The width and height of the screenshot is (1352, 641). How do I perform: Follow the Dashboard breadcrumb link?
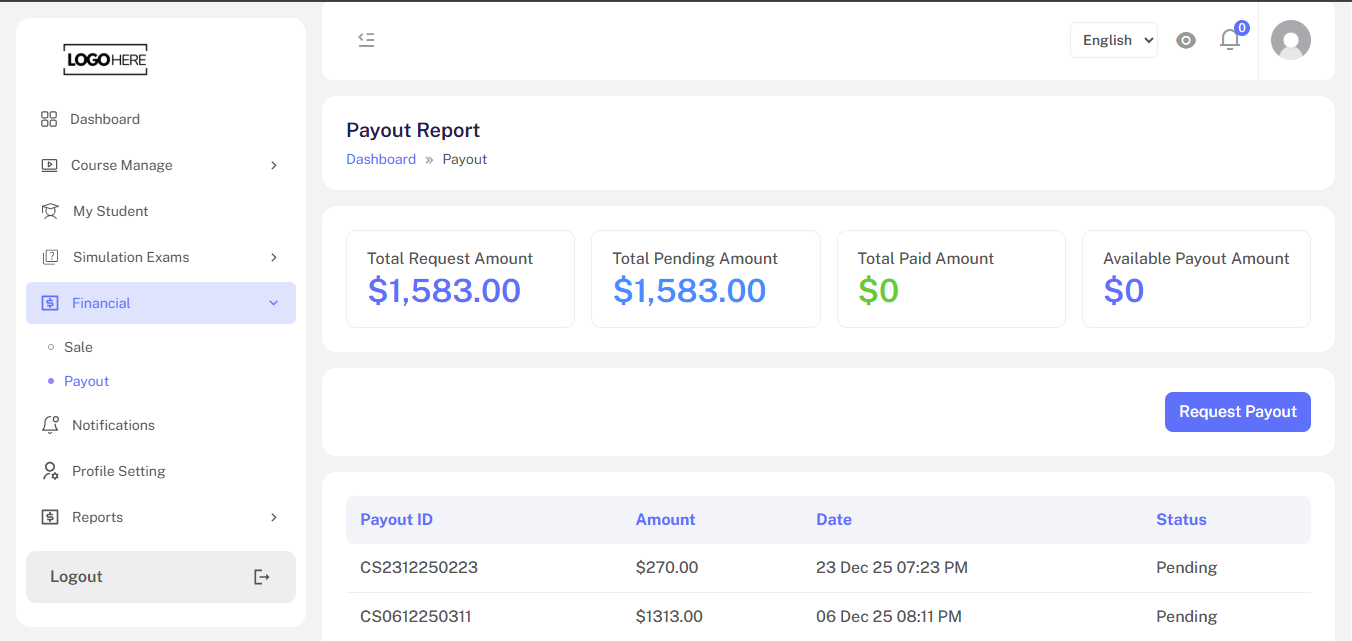(381, 159)
